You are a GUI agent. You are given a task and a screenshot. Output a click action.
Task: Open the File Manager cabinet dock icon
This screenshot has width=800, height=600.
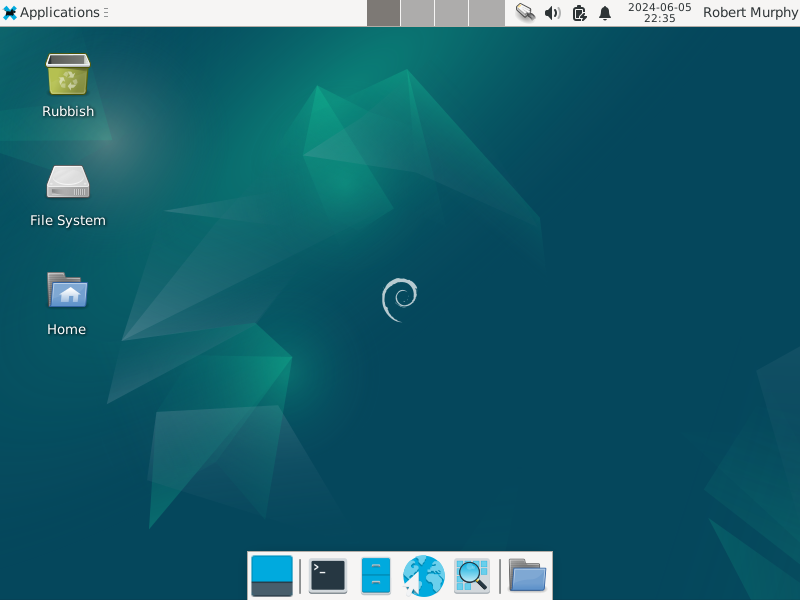(x=376, y=576)
